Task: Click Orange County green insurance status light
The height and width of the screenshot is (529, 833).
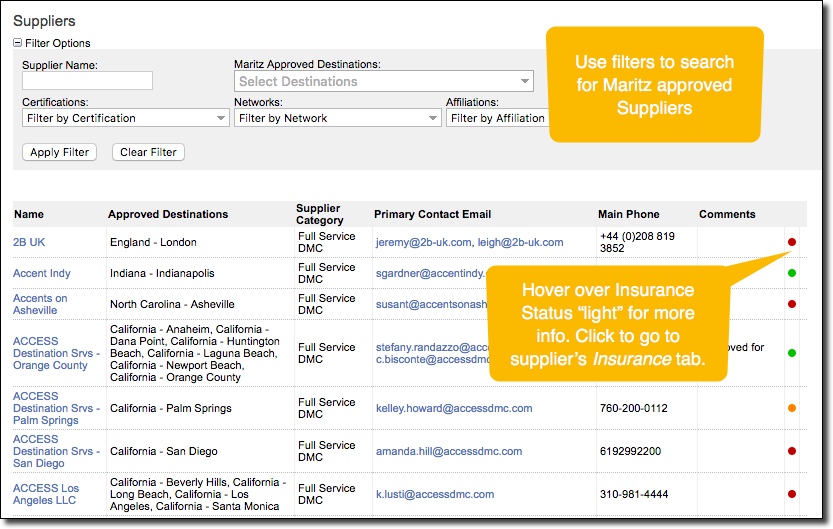Action: click(792, 353)
